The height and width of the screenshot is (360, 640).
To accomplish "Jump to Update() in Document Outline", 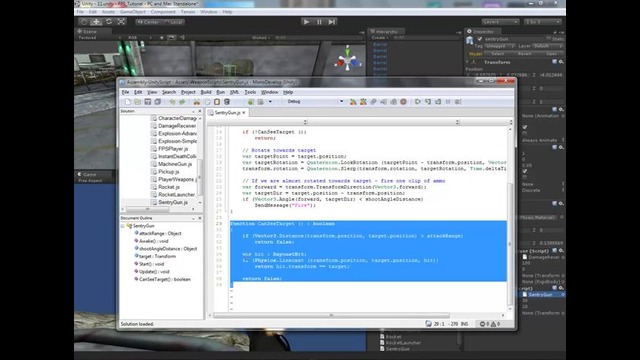I will 154,272.
